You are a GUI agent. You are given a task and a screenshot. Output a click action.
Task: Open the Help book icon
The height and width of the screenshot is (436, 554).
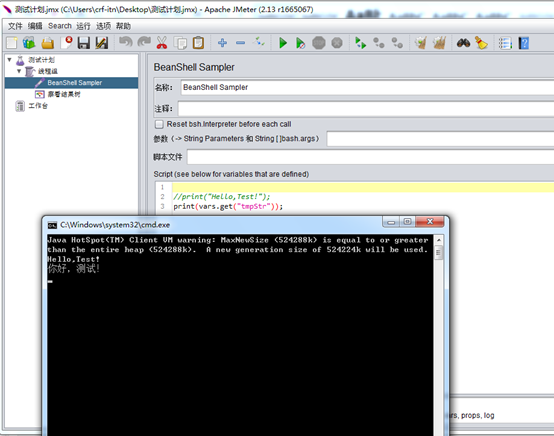coord(524,43)
